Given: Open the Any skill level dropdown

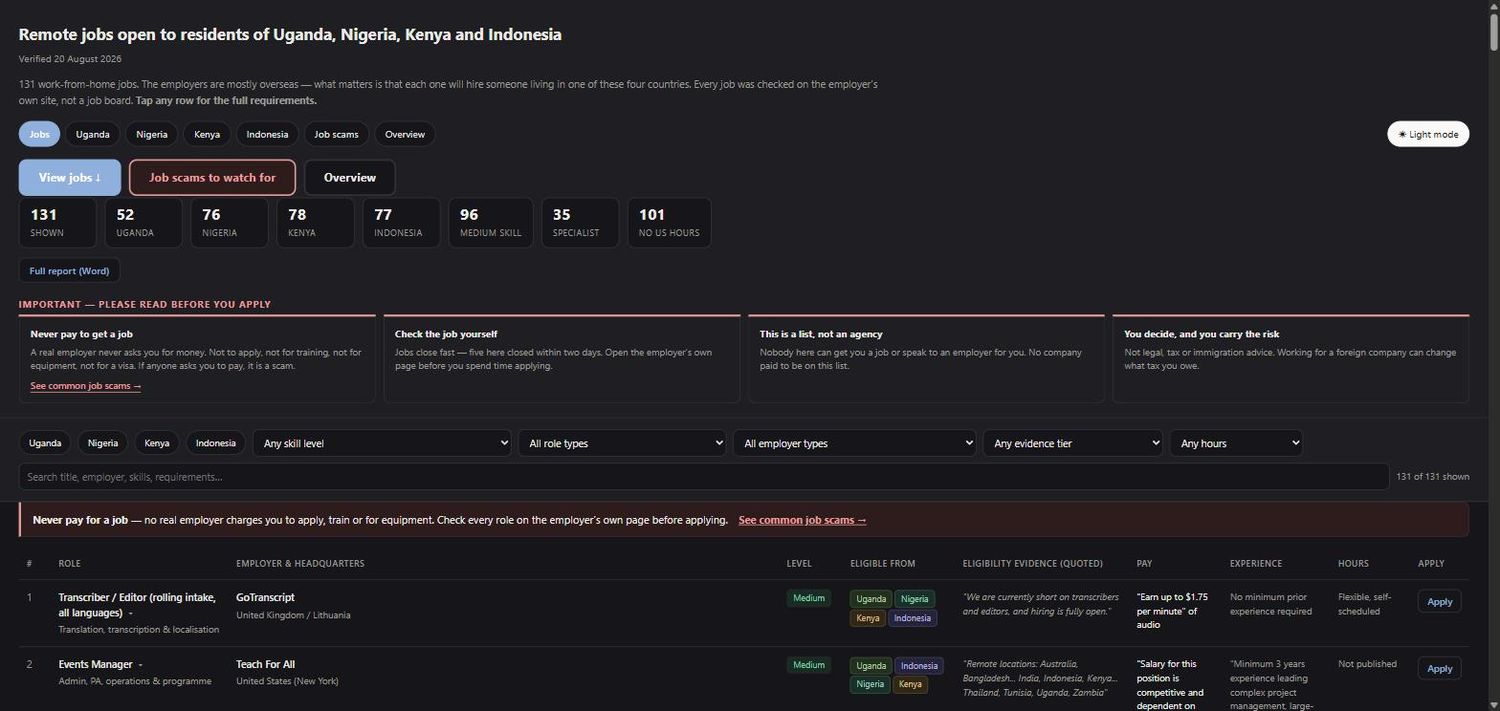Looking at the screenshot, I should [382, 443].
